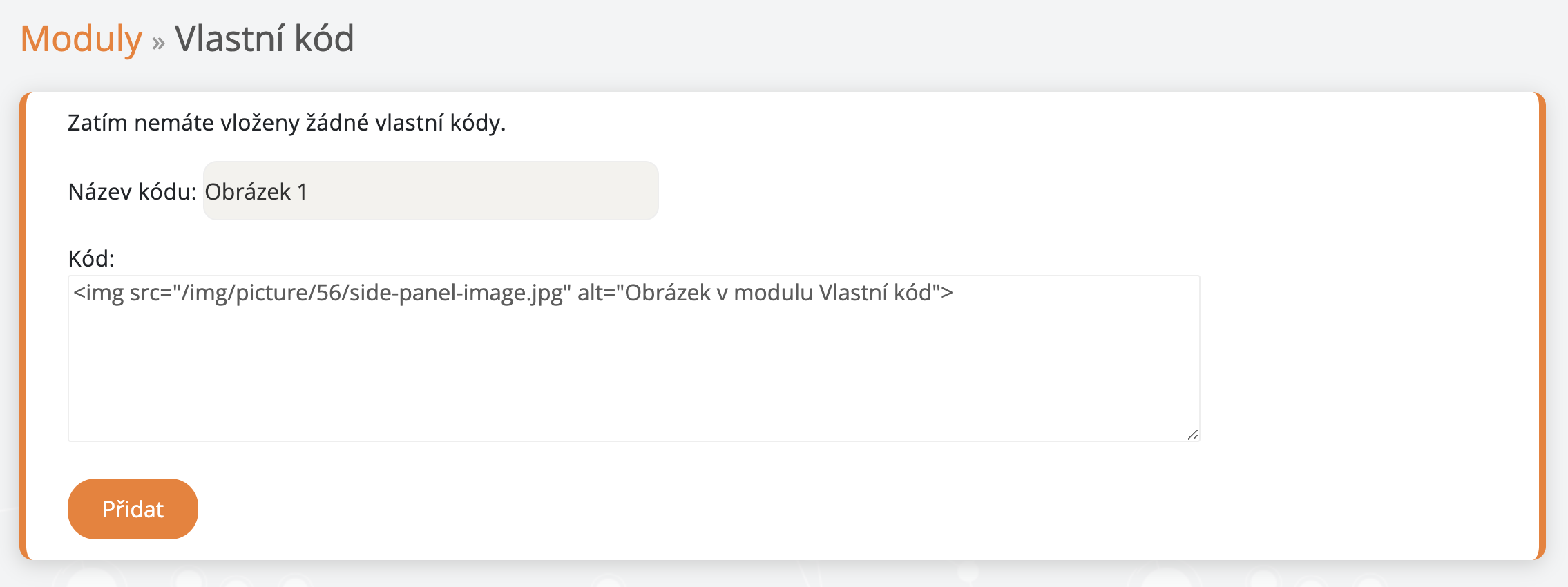Click the orange right border of panel
Image resolution: width=1568 pixels, height=587 pixels.
click(x=1542, y=326)
